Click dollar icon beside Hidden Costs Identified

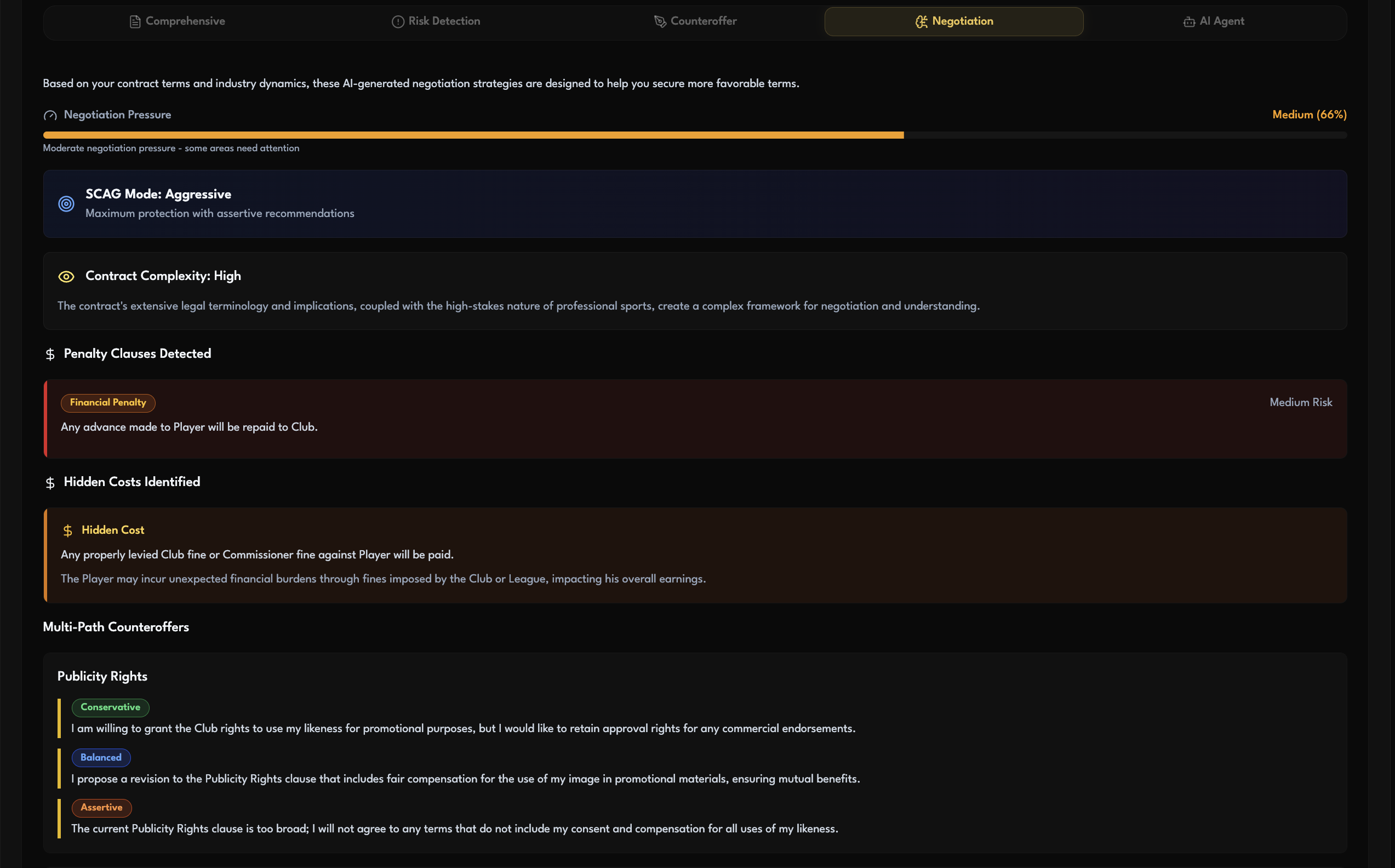coord(50,483)
